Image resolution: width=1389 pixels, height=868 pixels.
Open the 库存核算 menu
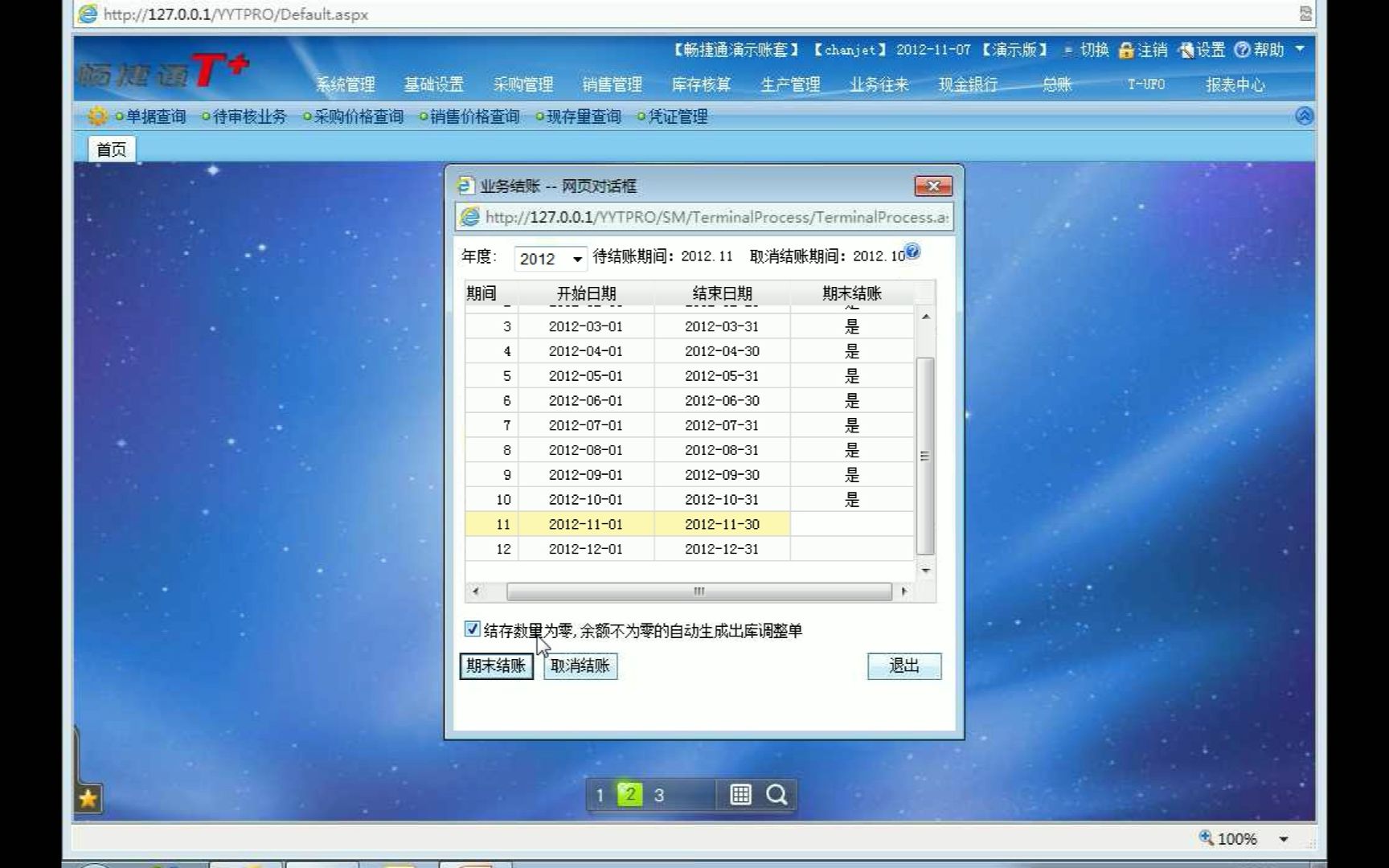pos(700,84)
